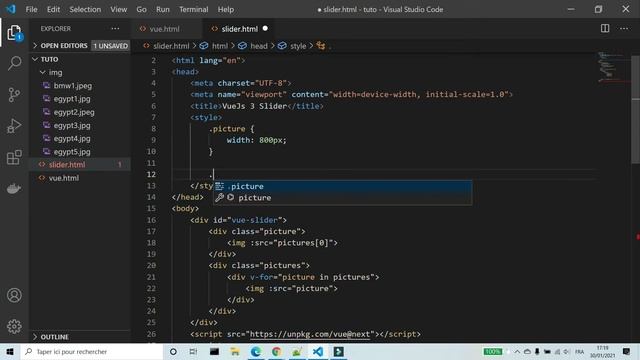
Task: Accept the .picture autocomplete suggestion
Action: tap(342, 186)
